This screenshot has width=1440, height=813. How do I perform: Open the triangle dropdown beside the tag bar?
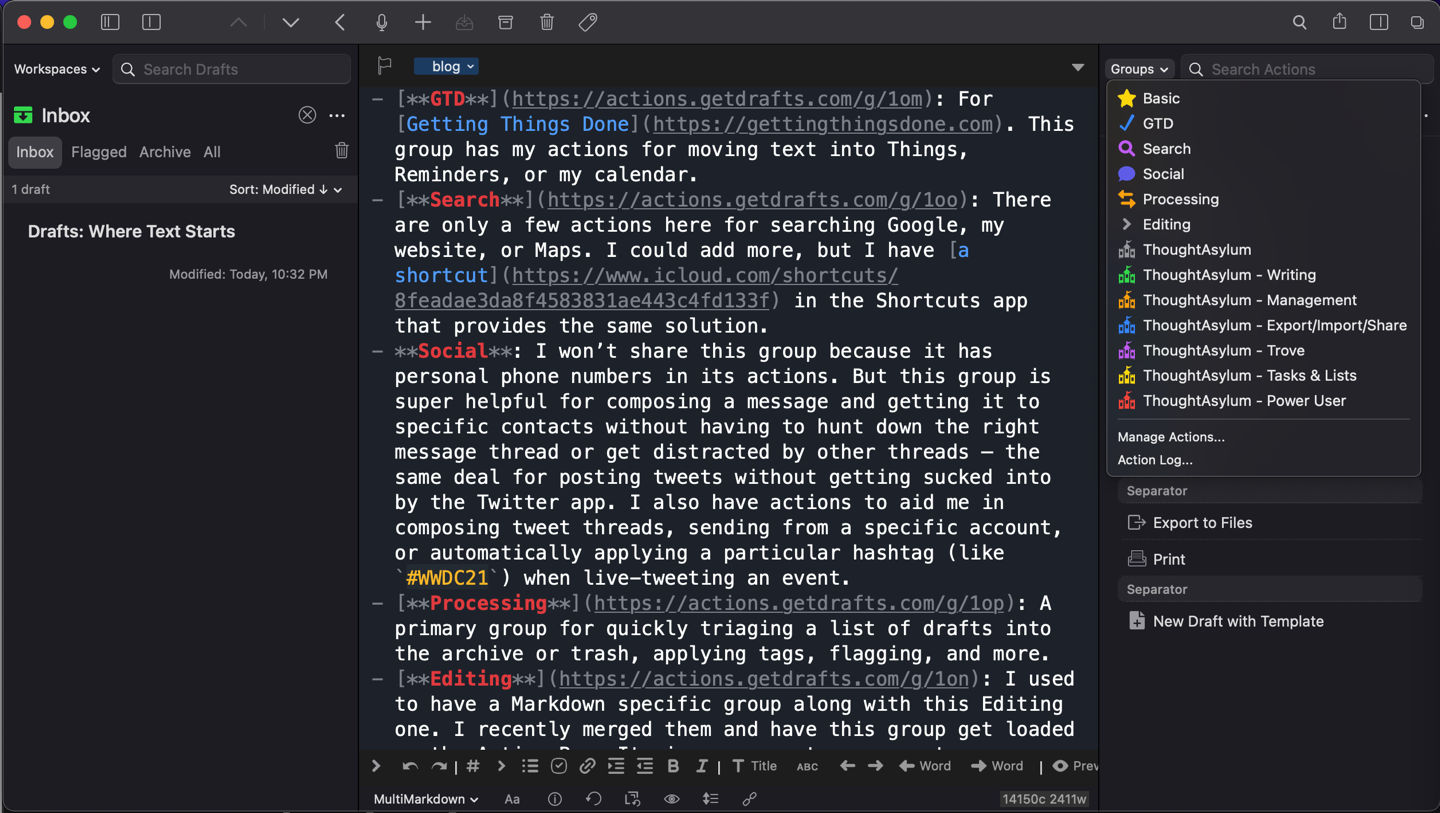tap(1078, 67)
